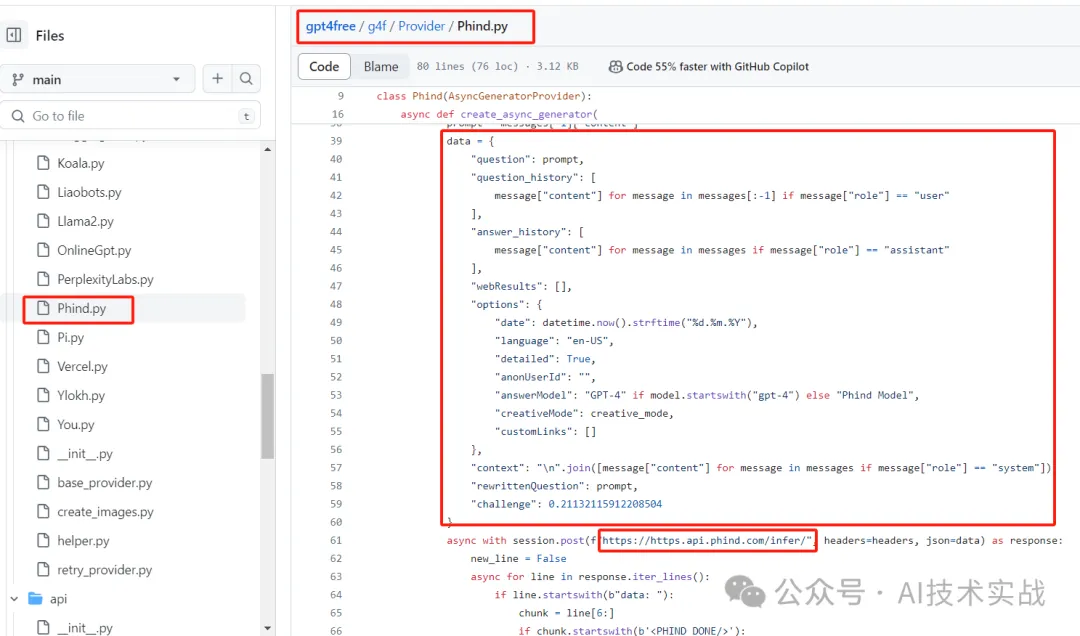This screenshot has height=636, width=1080.
Task: Click the "80 lines (76 loc)" text
Action: pos(467,66)
